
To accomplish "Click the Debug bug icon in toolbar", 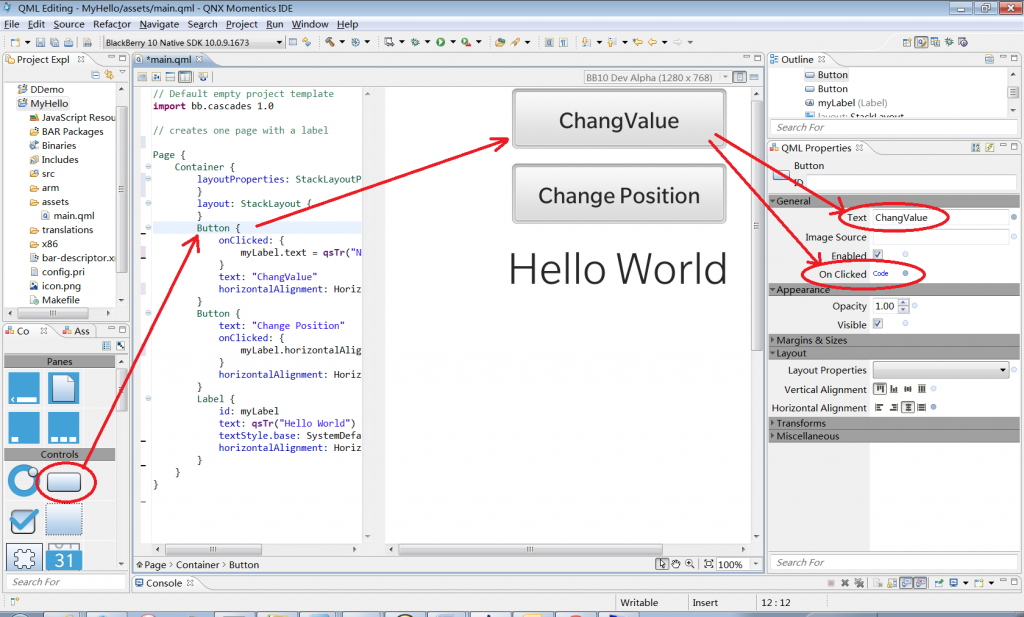I will [x=415, y=42].
